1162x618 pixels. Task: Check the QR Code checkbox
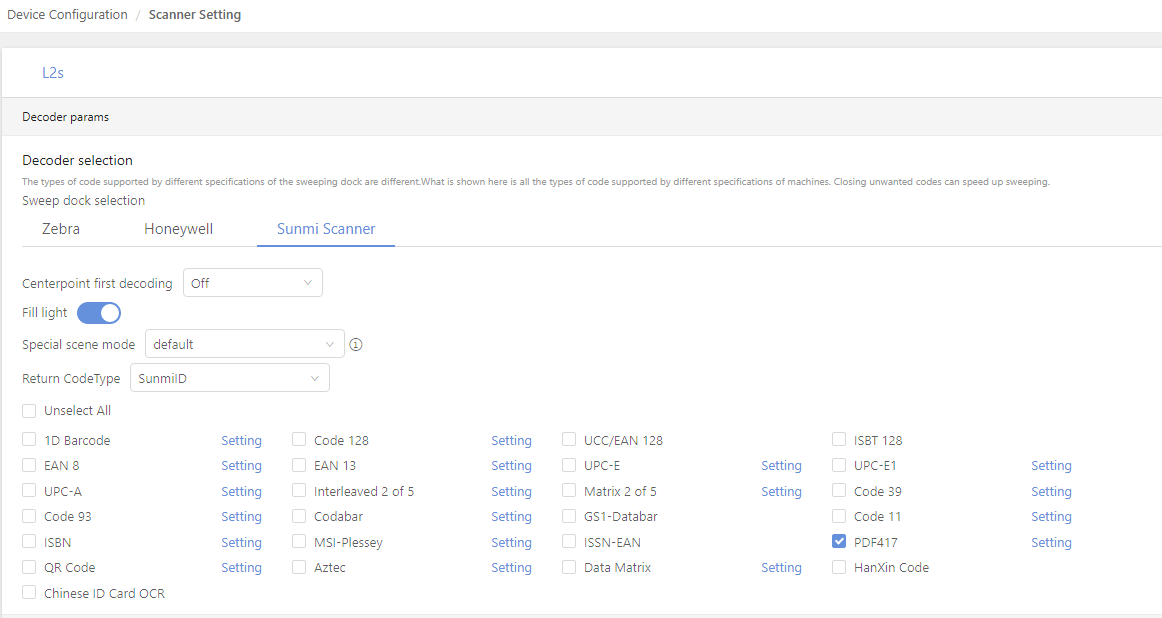(x=29, y=567)
